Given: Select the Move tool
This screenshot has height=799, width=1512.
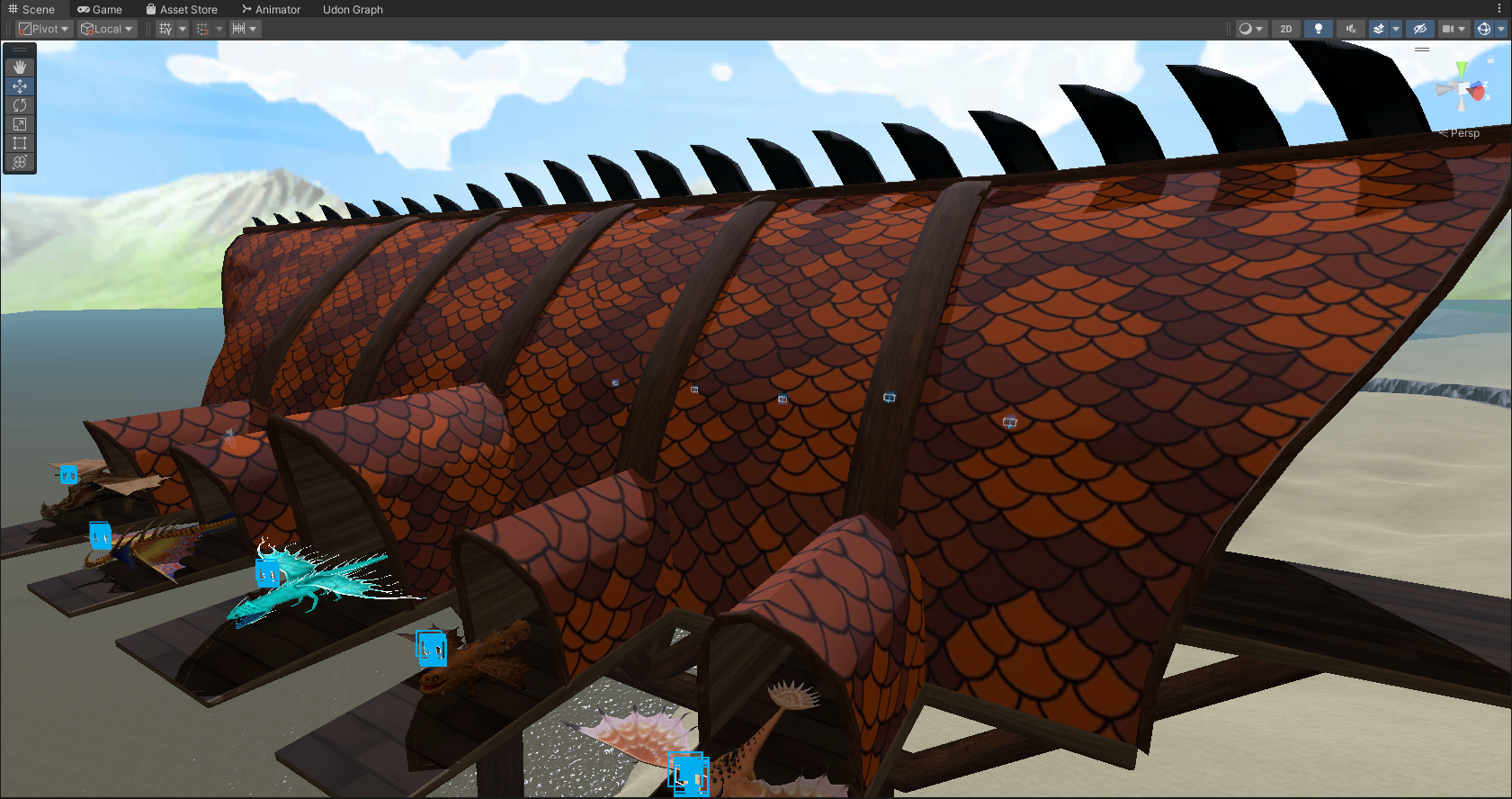Looking at the screenshot, I should point(20,86).
